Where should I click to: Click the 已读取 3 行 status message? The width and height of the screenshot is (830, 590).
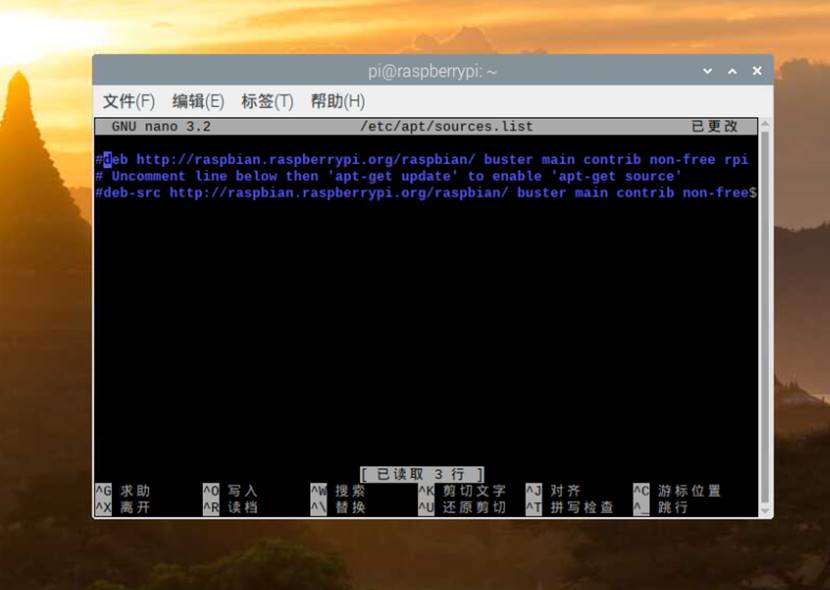coord(422,474)
